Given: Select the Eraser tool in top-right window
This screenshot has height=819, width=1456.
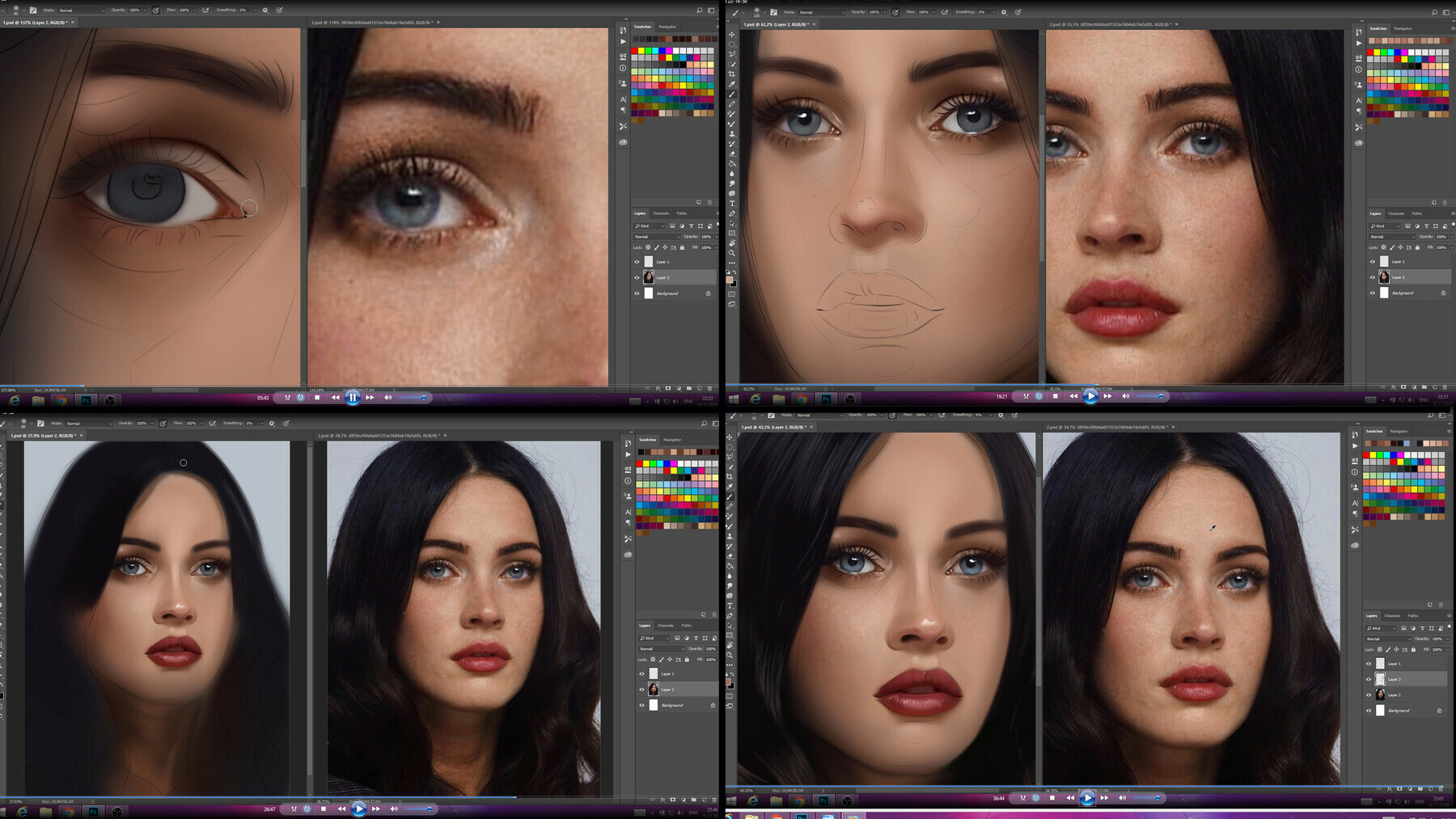Looking at the screenshot, I should (732, 154).
